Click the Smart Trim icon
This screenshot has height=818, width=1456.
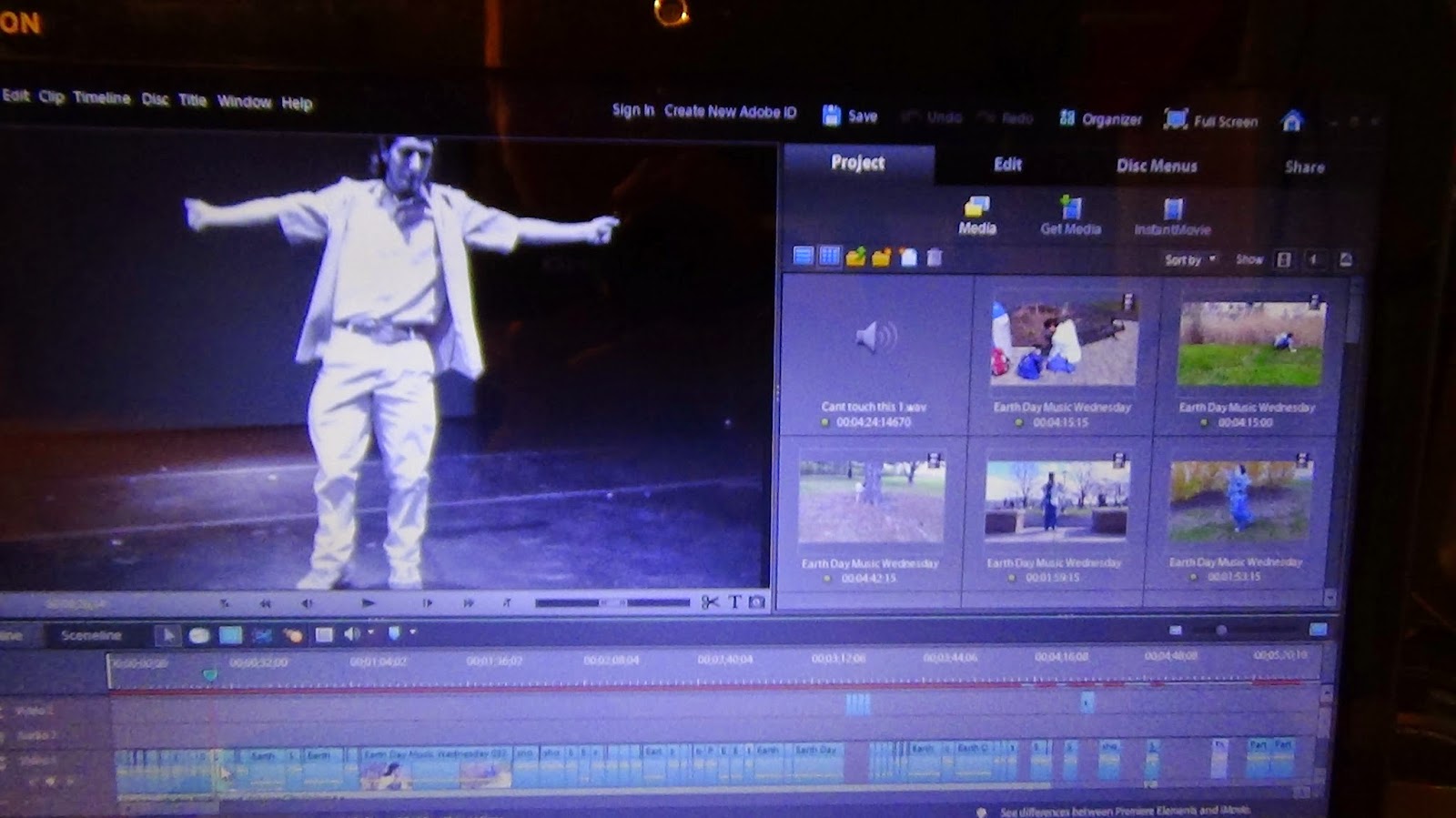tap(263, 635)
